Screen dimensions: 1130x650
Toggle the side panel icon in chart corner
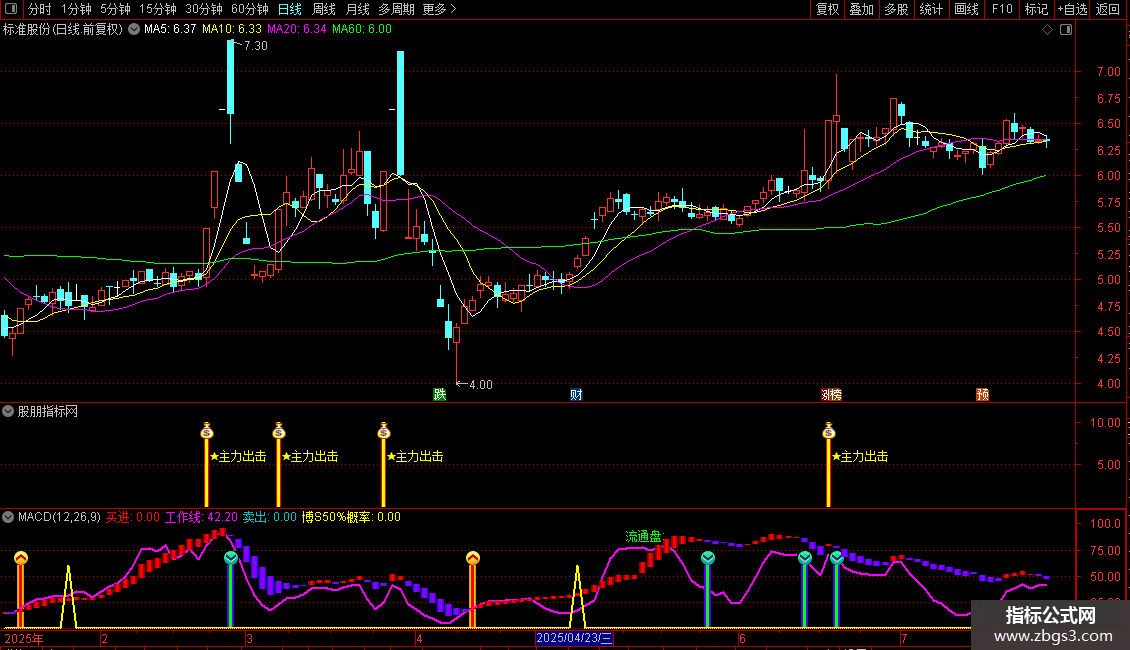tap(1066, 30)
